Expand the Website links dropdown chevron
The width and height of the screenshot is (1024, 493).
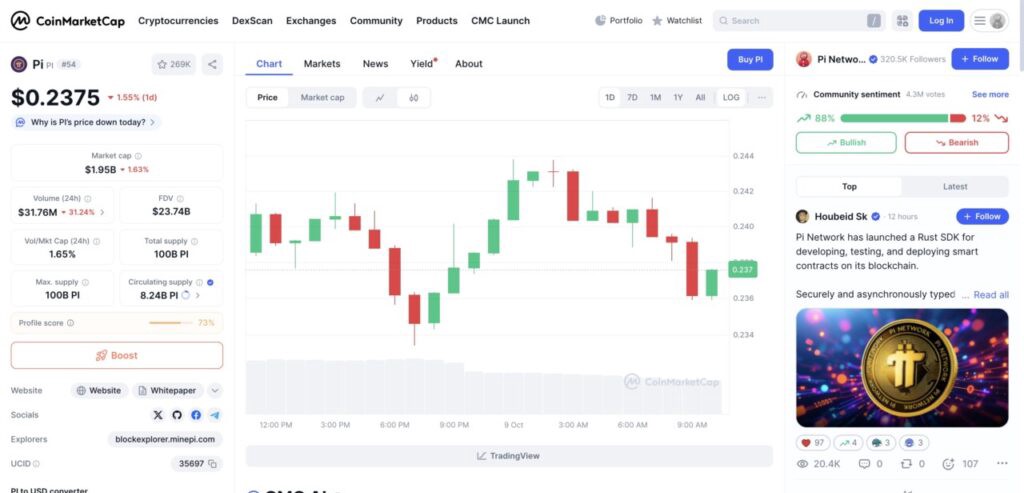[215, 390]
